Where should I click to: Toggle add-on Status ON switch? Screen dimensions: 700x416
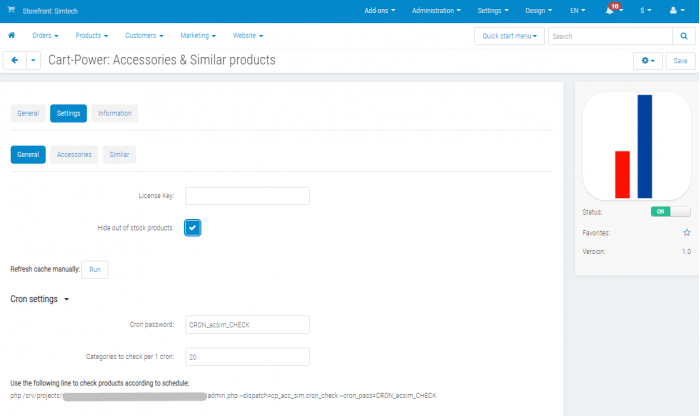pyautogui.click(x=671, y=212)
